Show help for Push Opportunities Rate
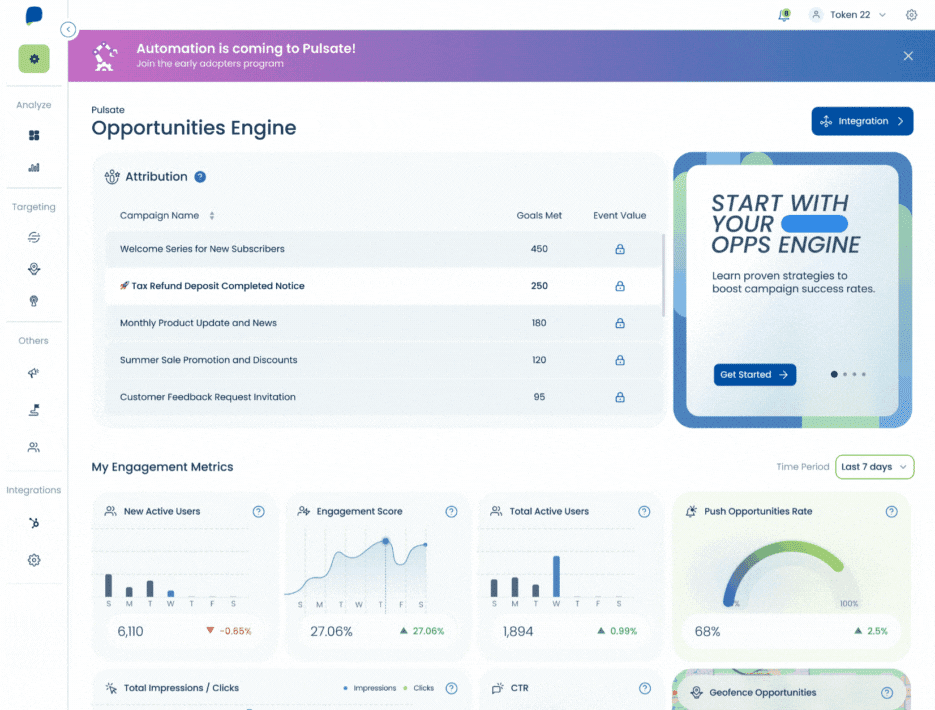Screen dimensions: 935x710 pos(891,511)
